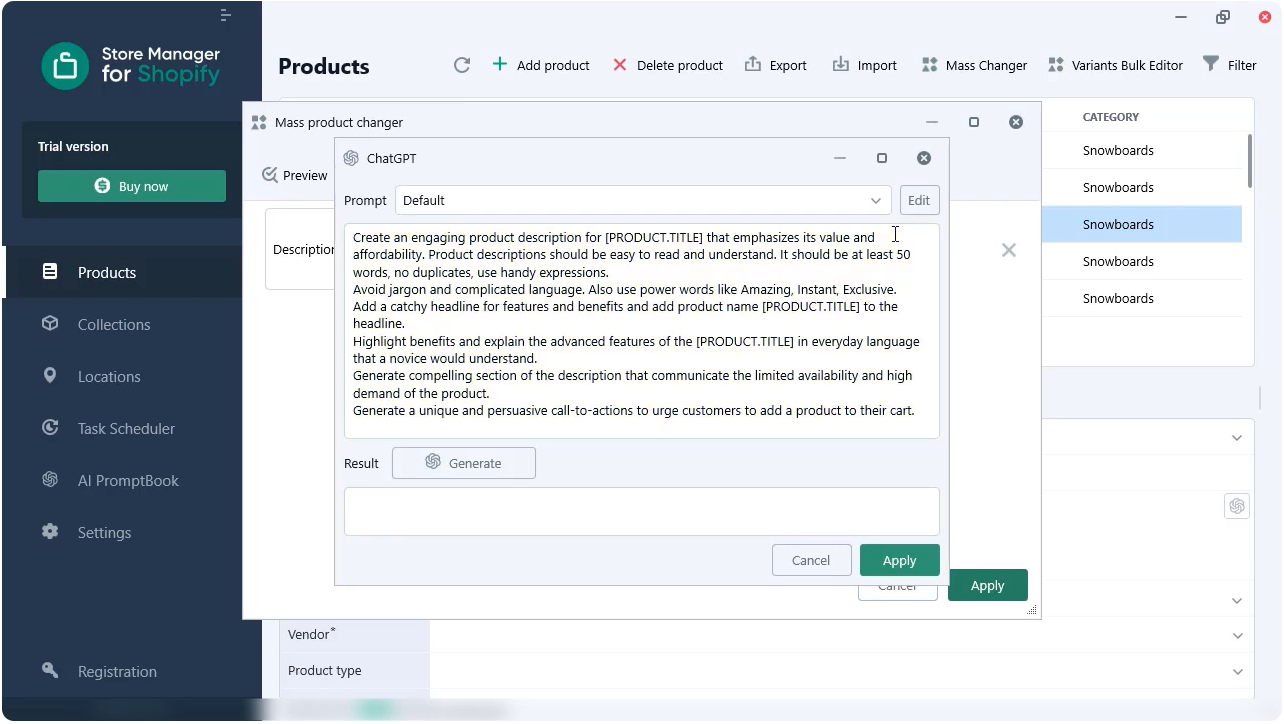Click the refresh products icon
This screenshot has width=1284, height=724.
point(462,65)
